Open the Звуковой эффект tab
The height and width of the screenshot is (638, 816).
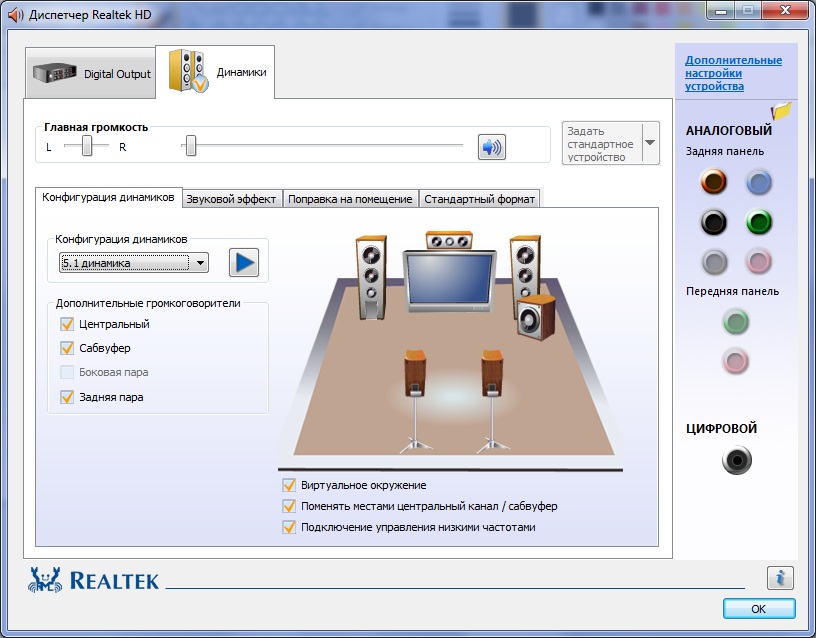click(231, 198)
